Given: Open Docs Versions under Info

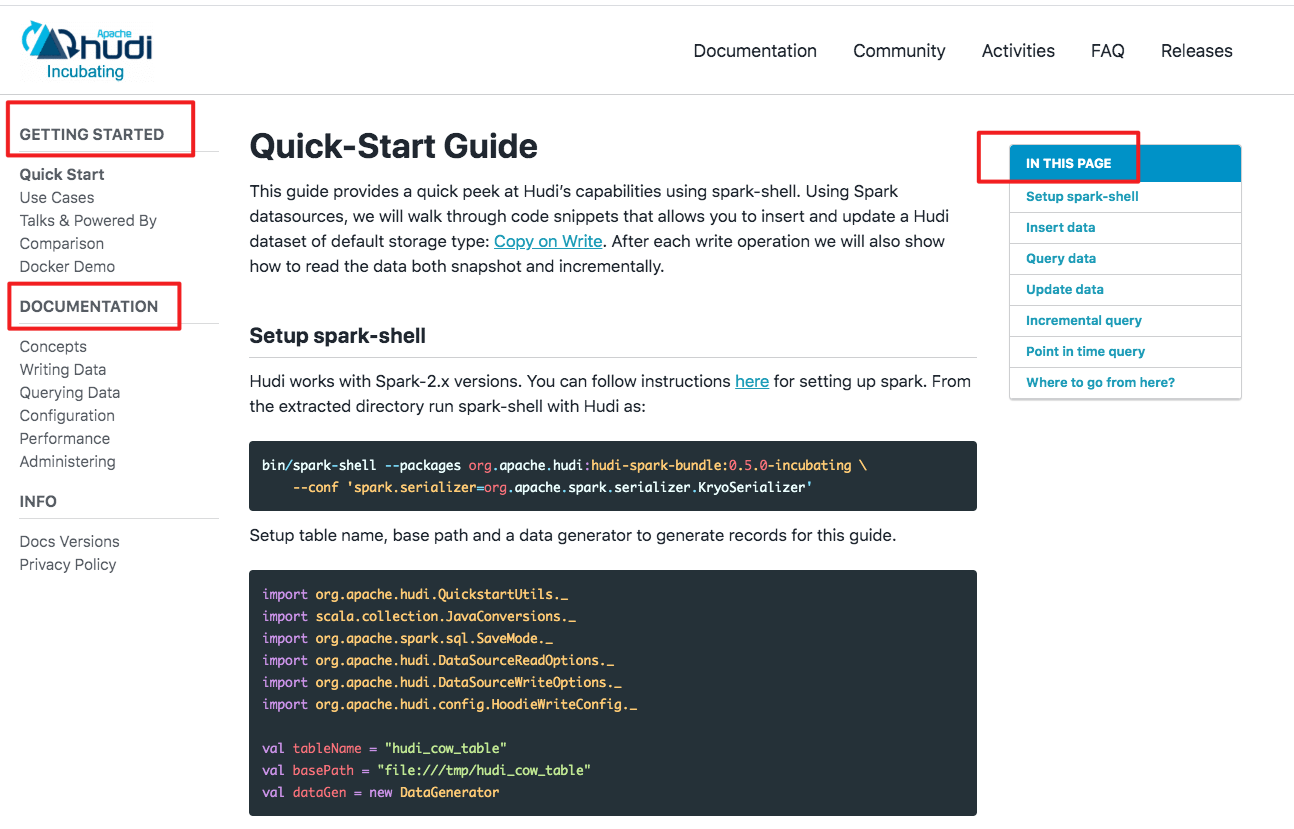Looking at the screenshot, I should pyautogui.click(x=69, y=541).
